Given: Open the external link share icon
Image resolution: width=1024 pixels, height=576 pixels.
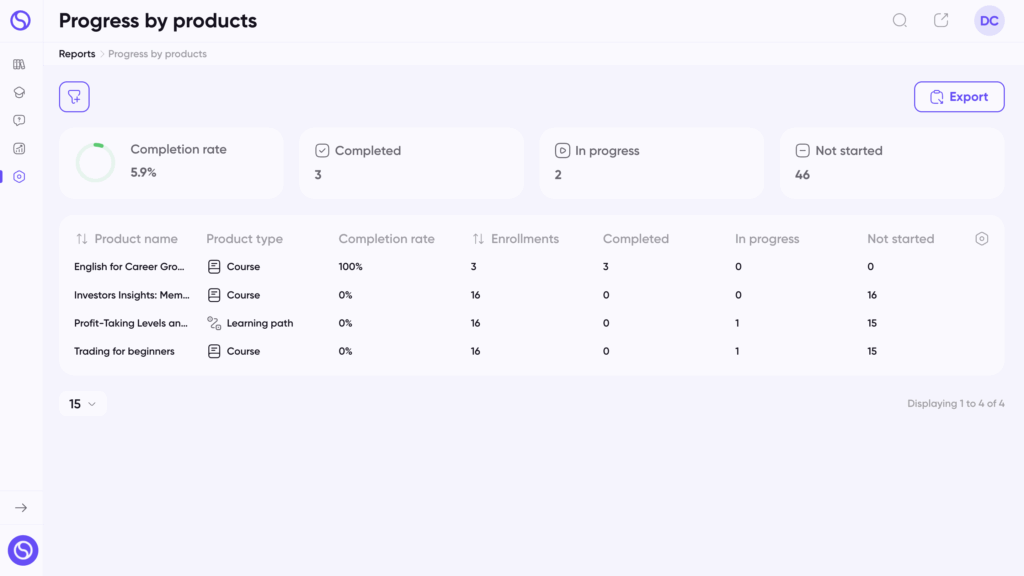Looking at the screenshot, I should click(941, 20).
